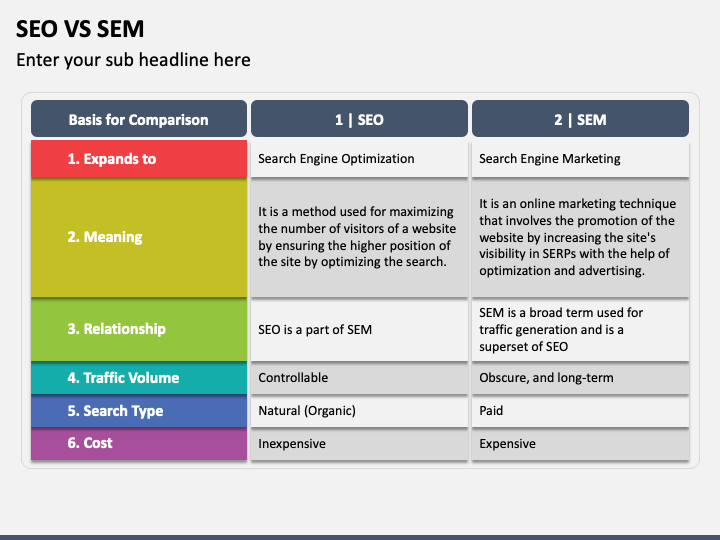Viewport: 720px width, 540px height.
Task: Select the 'Basis for Comparison' header cell
Action: point(139,118)
